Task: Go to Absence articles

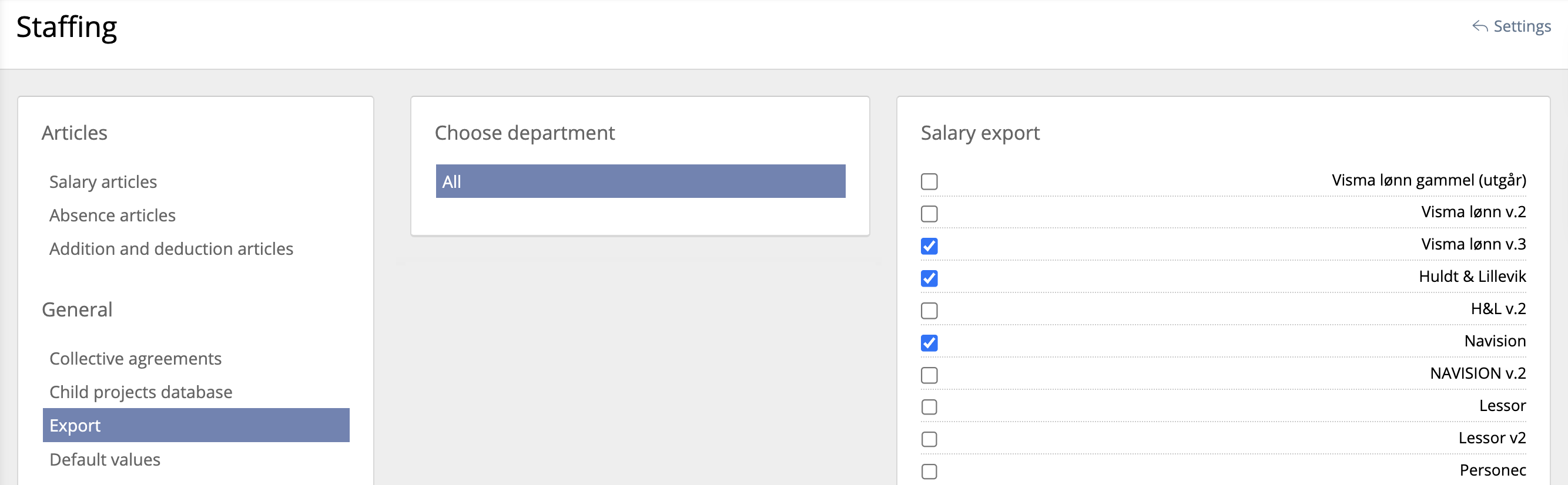Action: click(x=112, y=215)
